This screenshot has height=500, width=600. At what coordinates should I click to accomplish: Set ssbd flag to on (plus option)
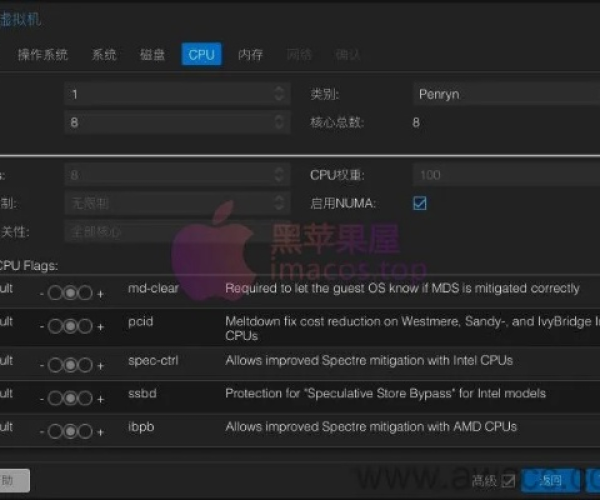pyautogui.click(x=85, y=399)
